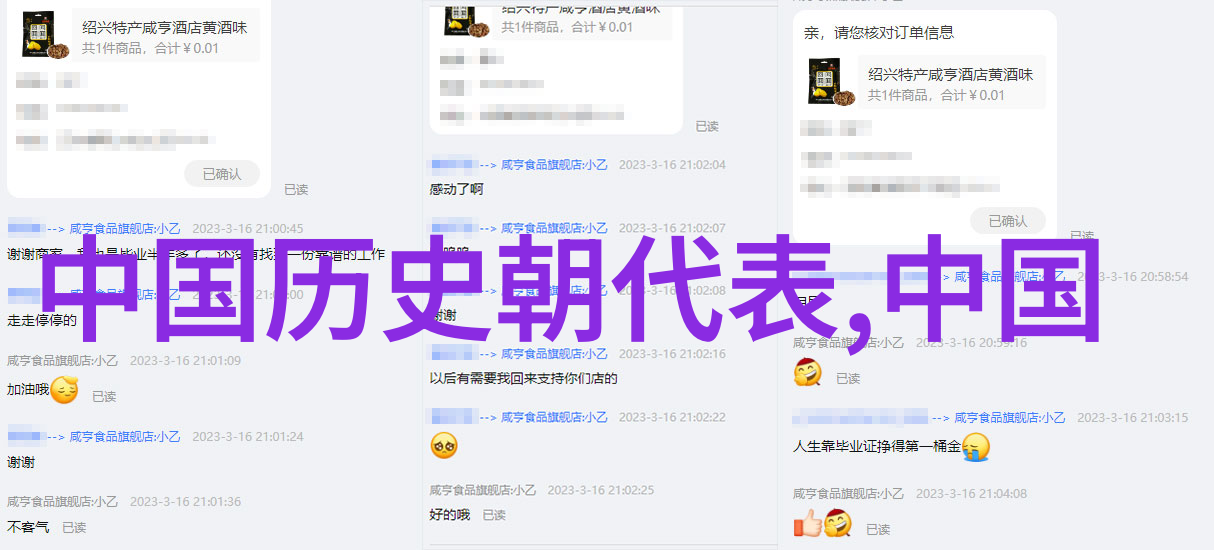Click 已确认 button in the right order card
Screen dimensions: 1214x550
[x=1007, y=221]
